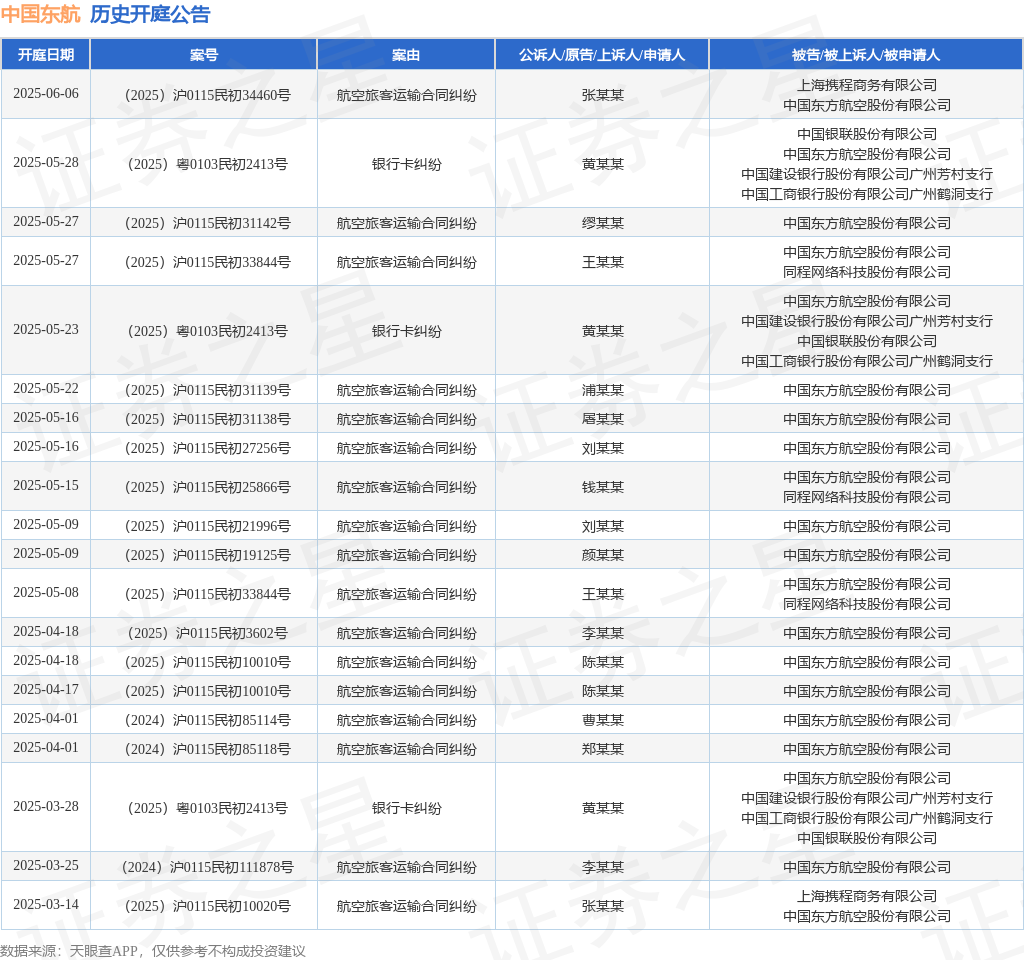The height and width of the screenshot is (960, 1024).
Task: Click 张某某 in the 2025-03-14 row
Action: point(603,906)
